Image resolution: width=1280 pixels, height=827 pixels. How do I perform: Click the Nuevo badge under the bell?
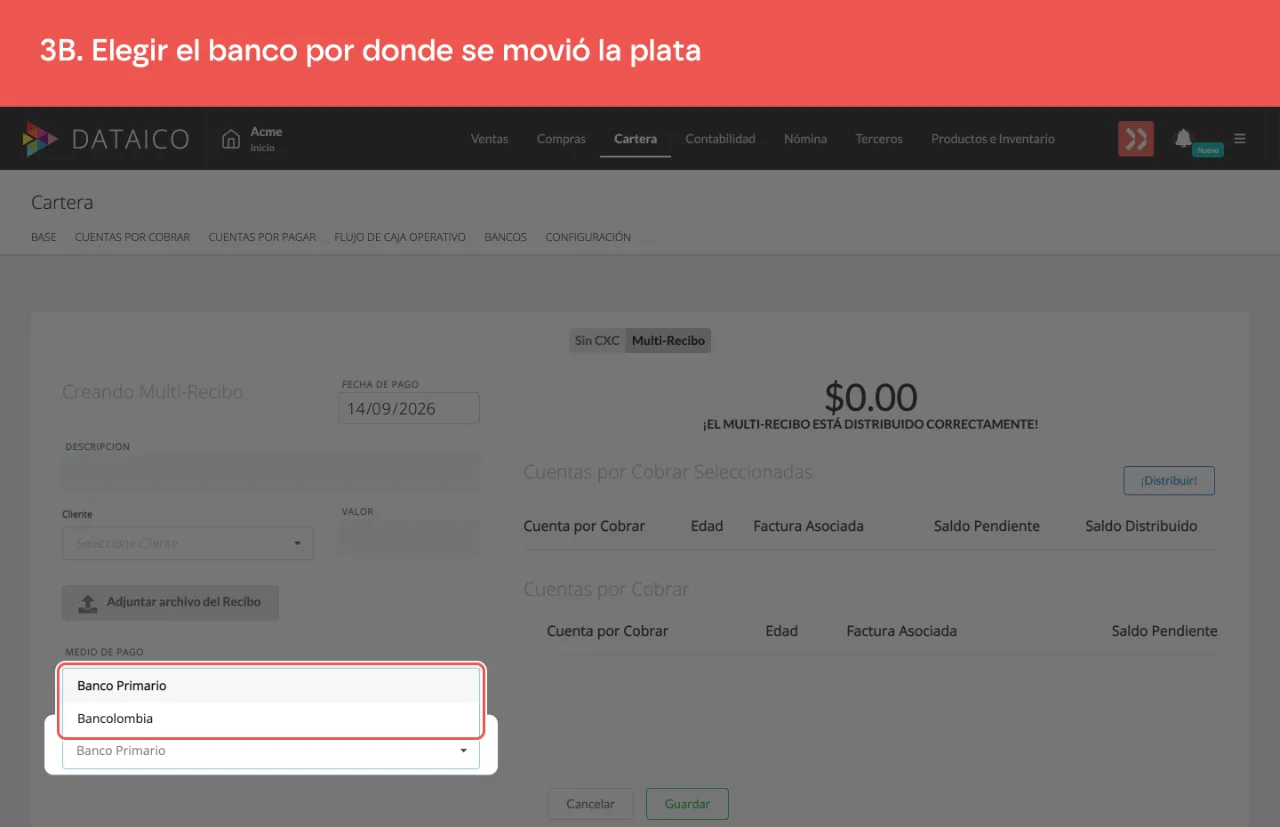pyautogui.click(x=1208, y=150)
